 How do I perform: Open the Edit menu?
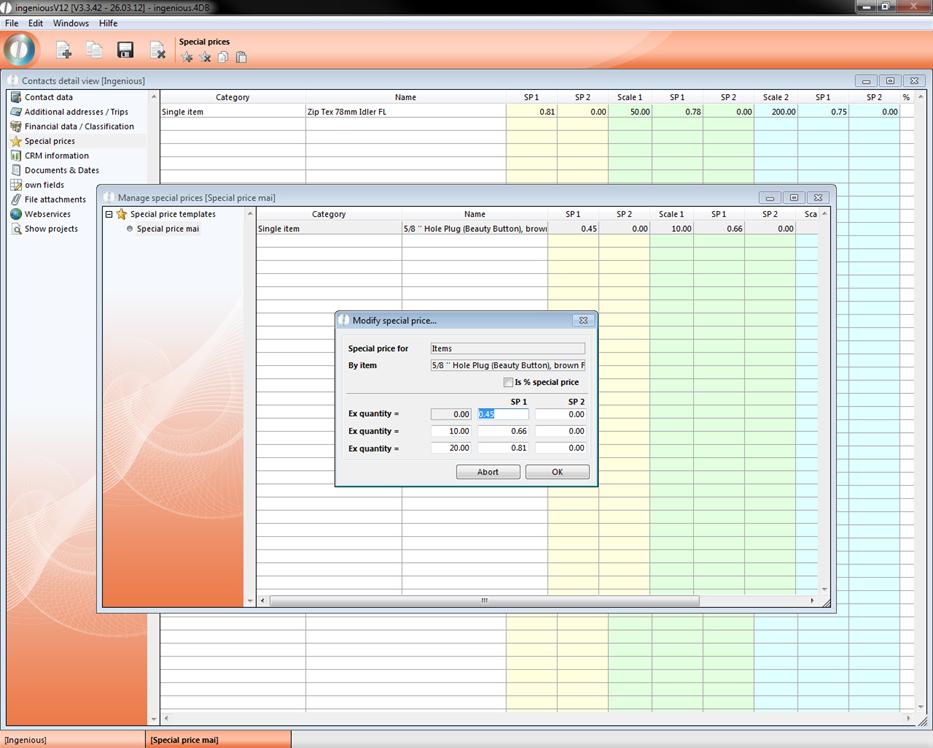pos(36,23)
